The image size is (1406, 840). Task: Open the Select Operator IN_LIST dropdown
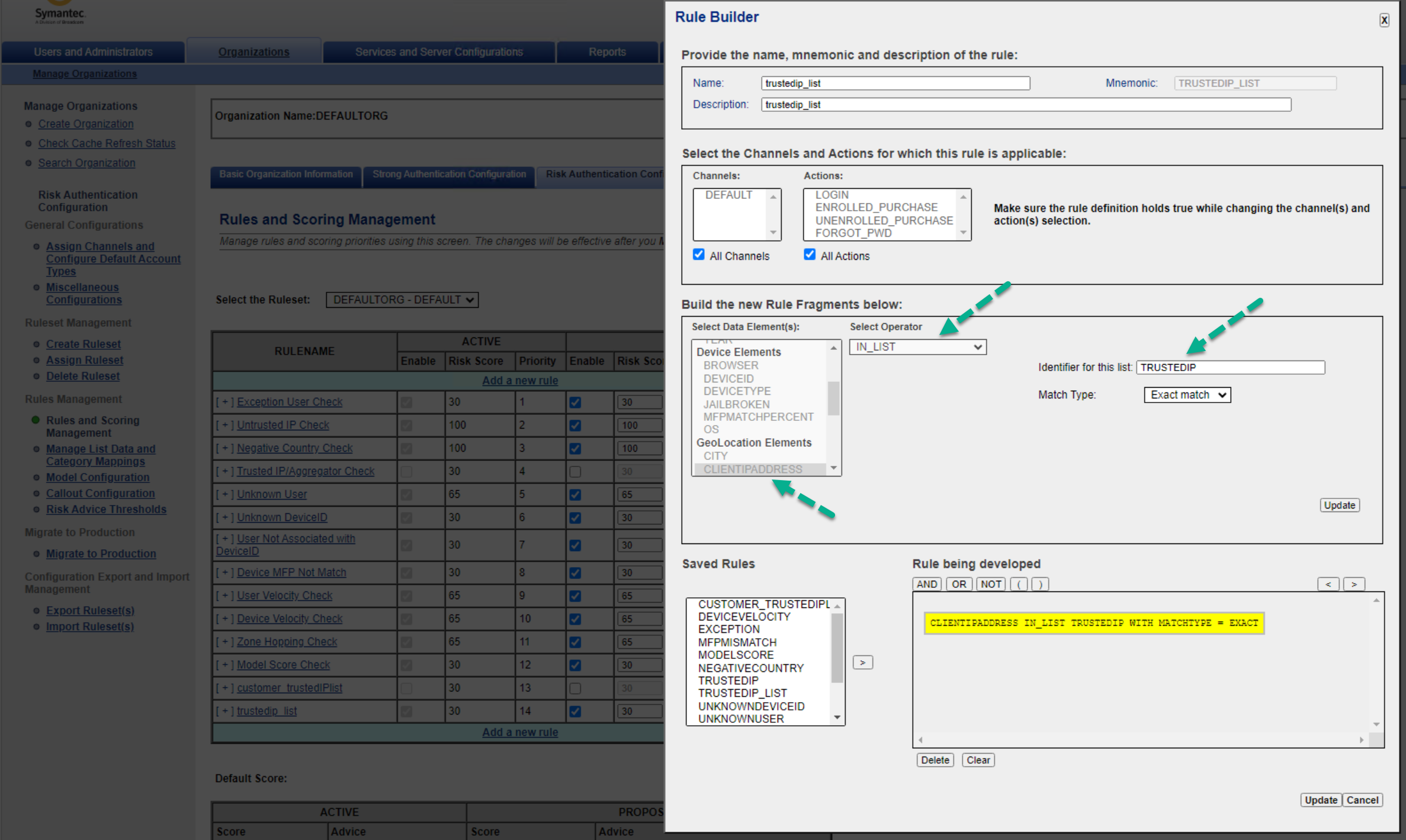tap(917, 347)
